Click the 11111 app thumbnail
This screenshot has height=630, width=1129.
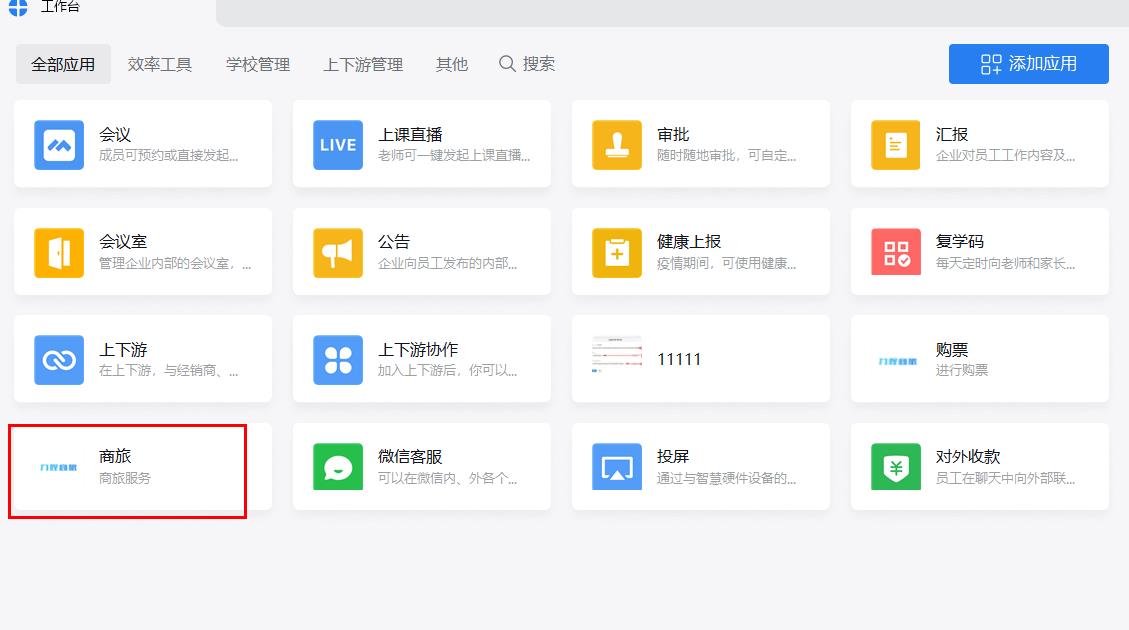pos(617,354)
